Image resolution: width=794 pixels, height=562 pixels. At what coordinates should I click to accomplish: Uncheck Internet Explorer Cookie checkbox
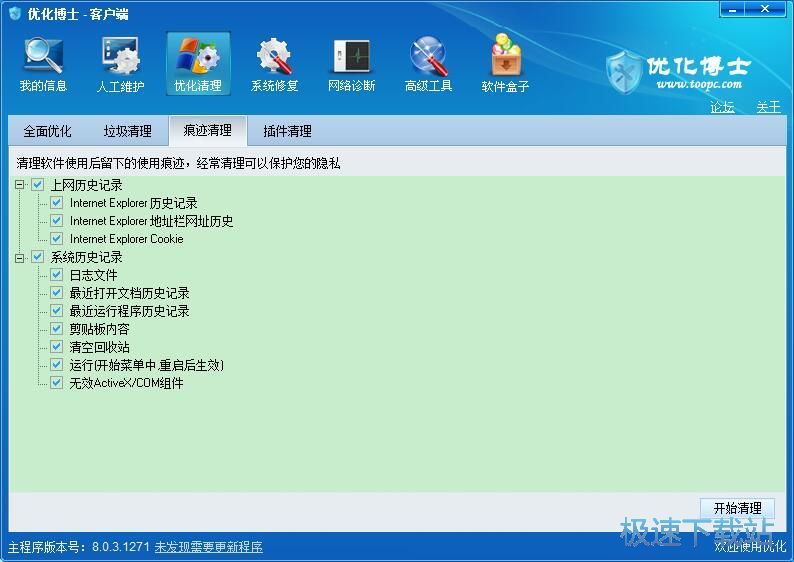pyautogui.click(x=57, y=238)
